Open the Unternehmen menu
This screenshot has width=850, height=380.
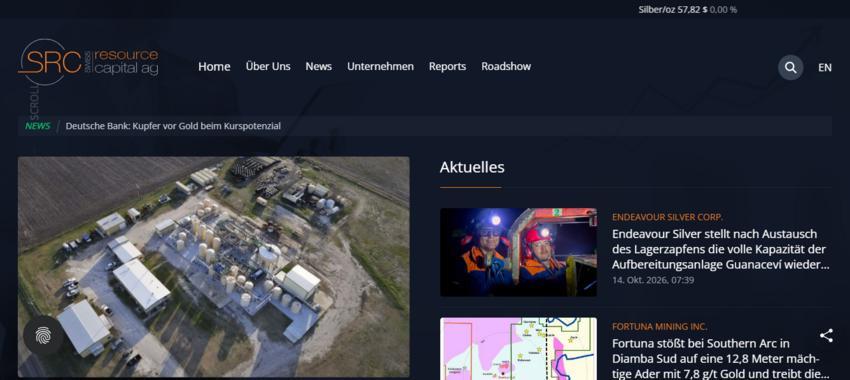[x=380, y=67]
